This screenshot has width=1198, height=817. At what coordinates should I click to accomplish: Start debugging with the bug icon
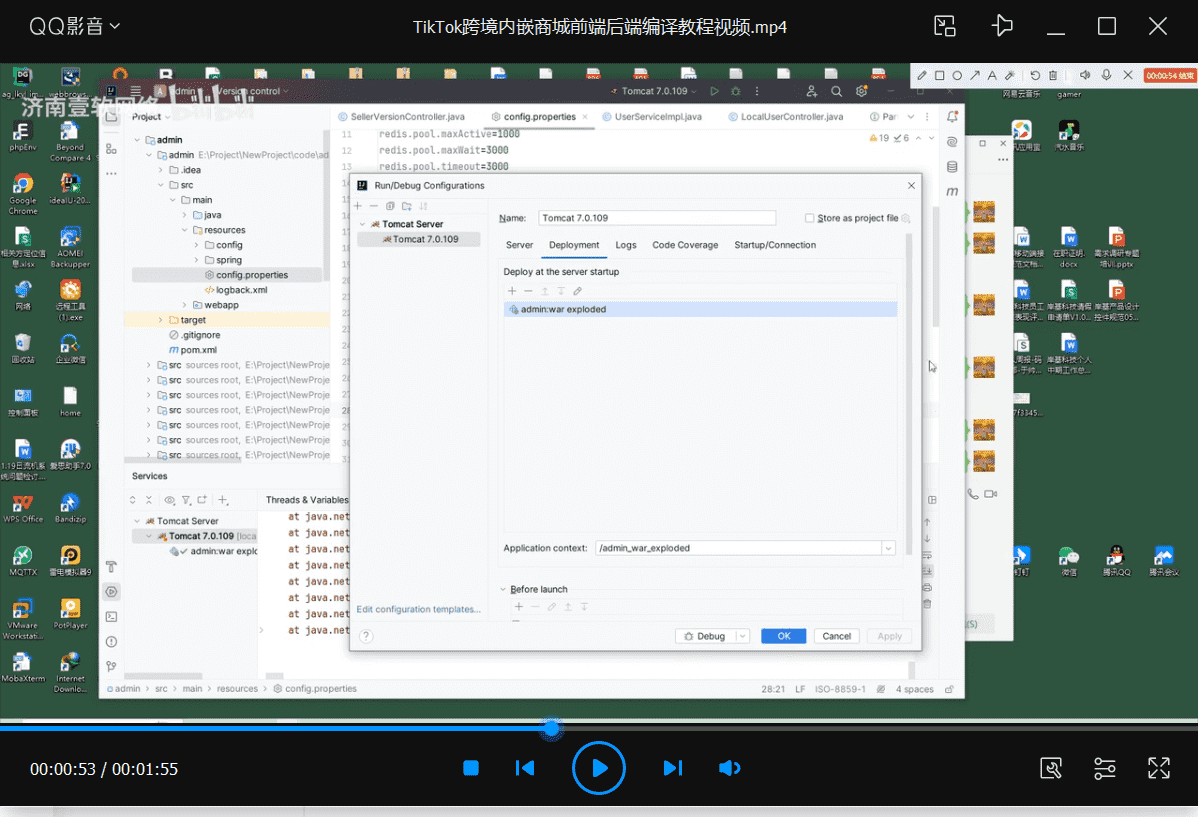[736, 91]
